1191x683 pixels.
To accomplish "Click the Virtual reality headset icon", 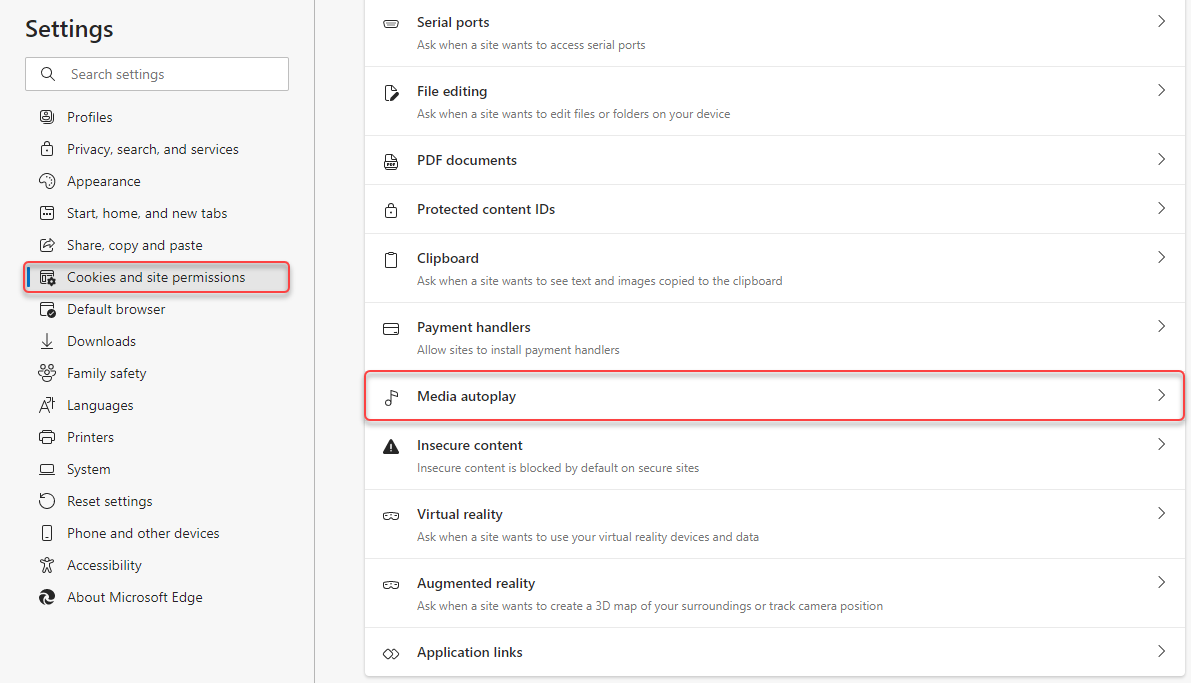I will tap(391, 514).
